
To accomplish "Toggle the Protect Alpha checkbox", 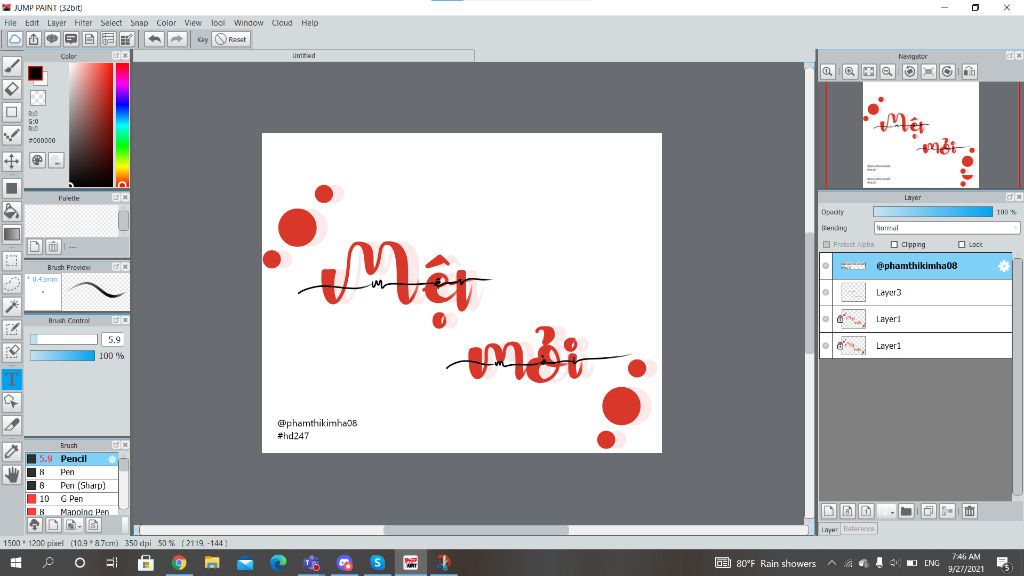I will click(x=827, y=244).
